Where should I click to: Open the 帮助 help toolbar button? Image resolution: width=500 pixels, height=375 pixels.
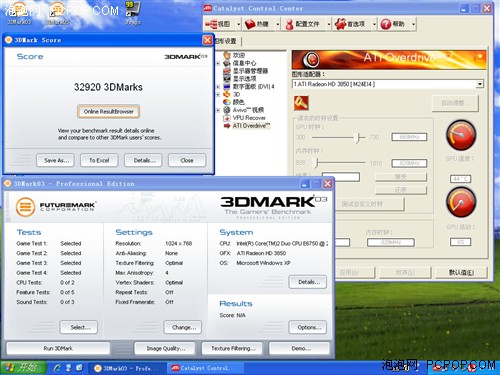tap(394, 24)
